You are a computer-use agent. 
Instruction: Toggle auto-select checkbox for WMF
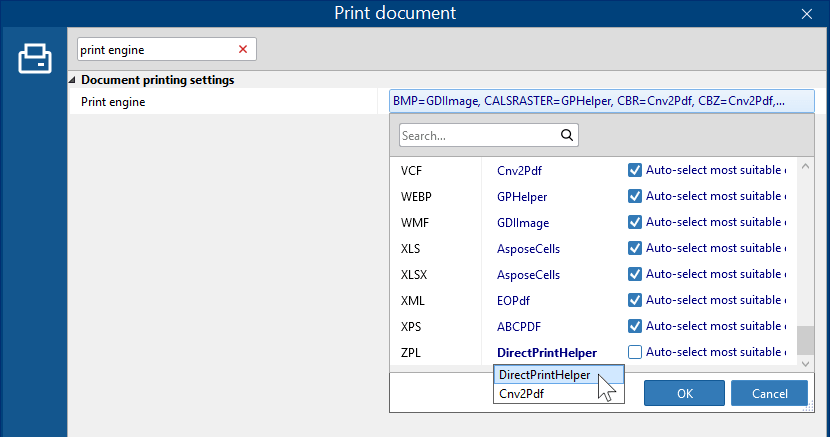(635, 222)
